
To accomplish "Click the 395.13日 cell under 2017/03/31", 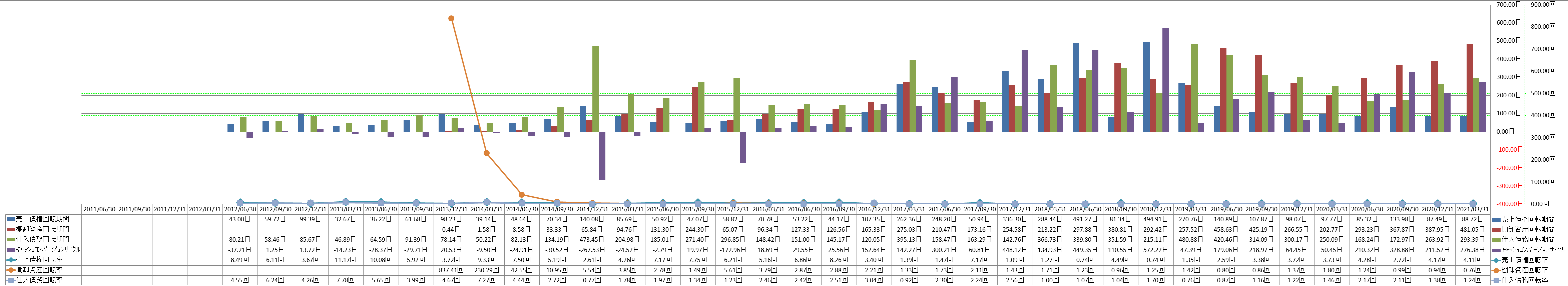I will (x=909, y=239).
